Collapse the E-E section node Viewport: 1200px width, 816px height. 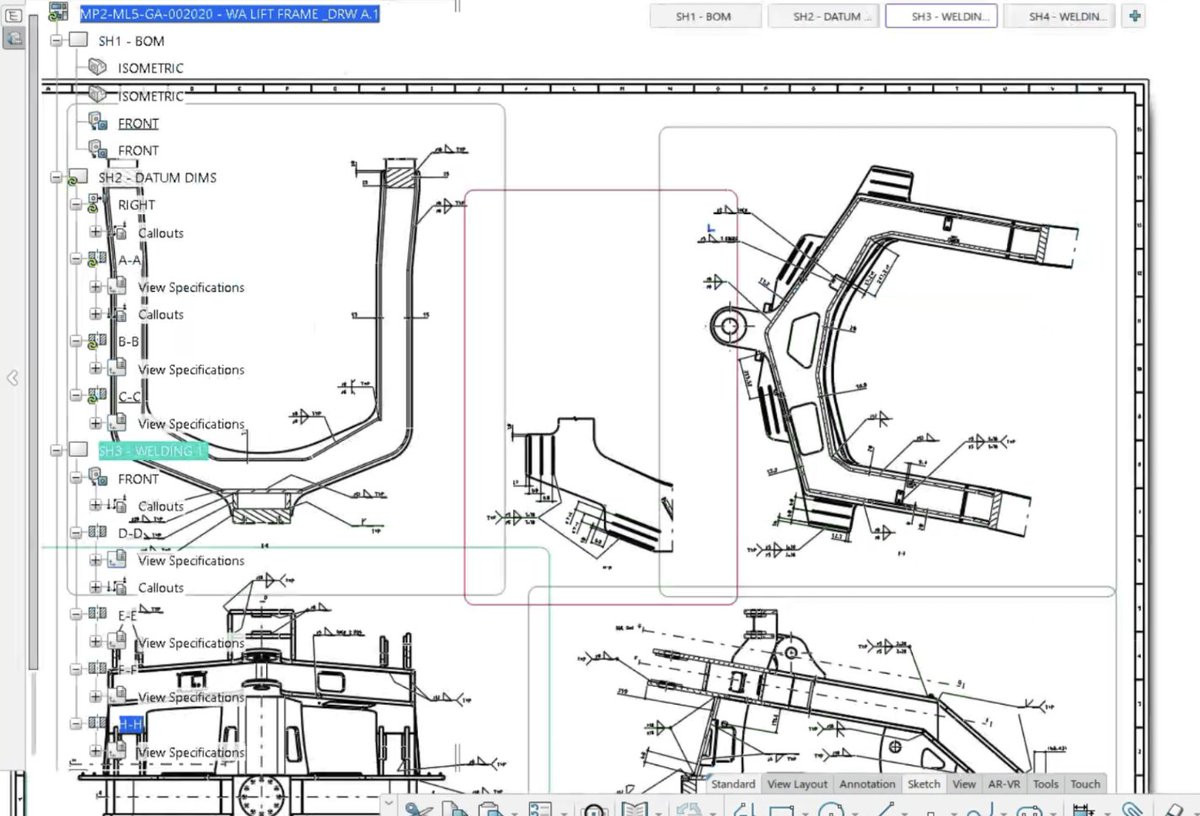coord(76,614)
